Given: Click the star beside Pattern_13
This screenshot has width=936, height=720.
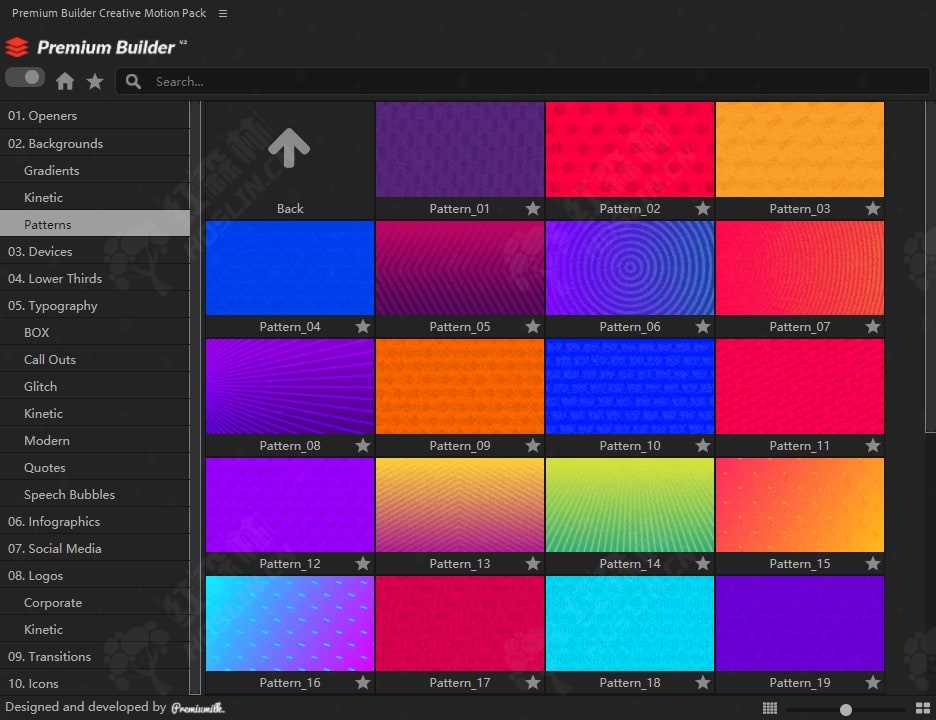Looking at the screenshot, I should (x=533, y=564).
